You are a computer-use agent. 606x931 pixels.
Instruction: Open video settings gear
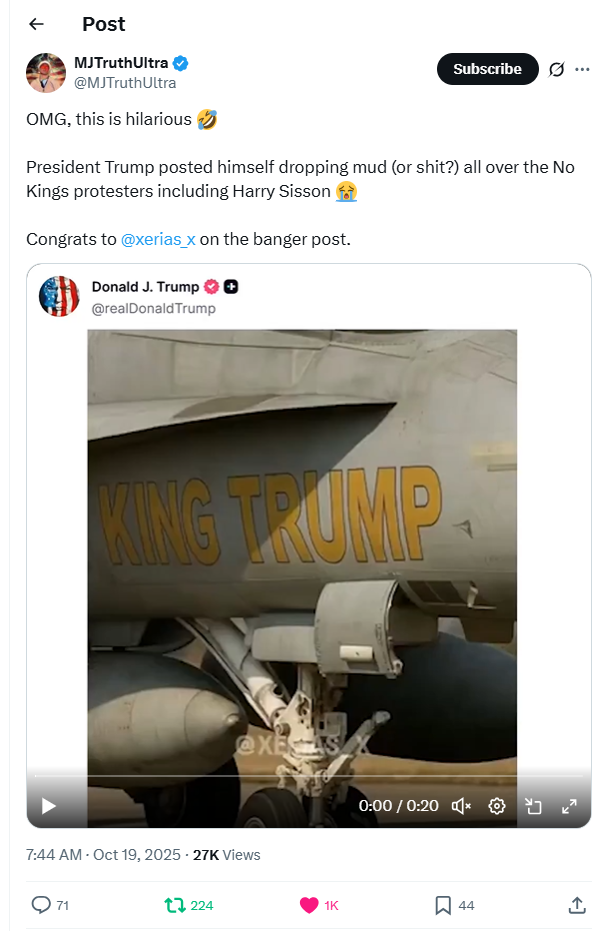[497, 805]
